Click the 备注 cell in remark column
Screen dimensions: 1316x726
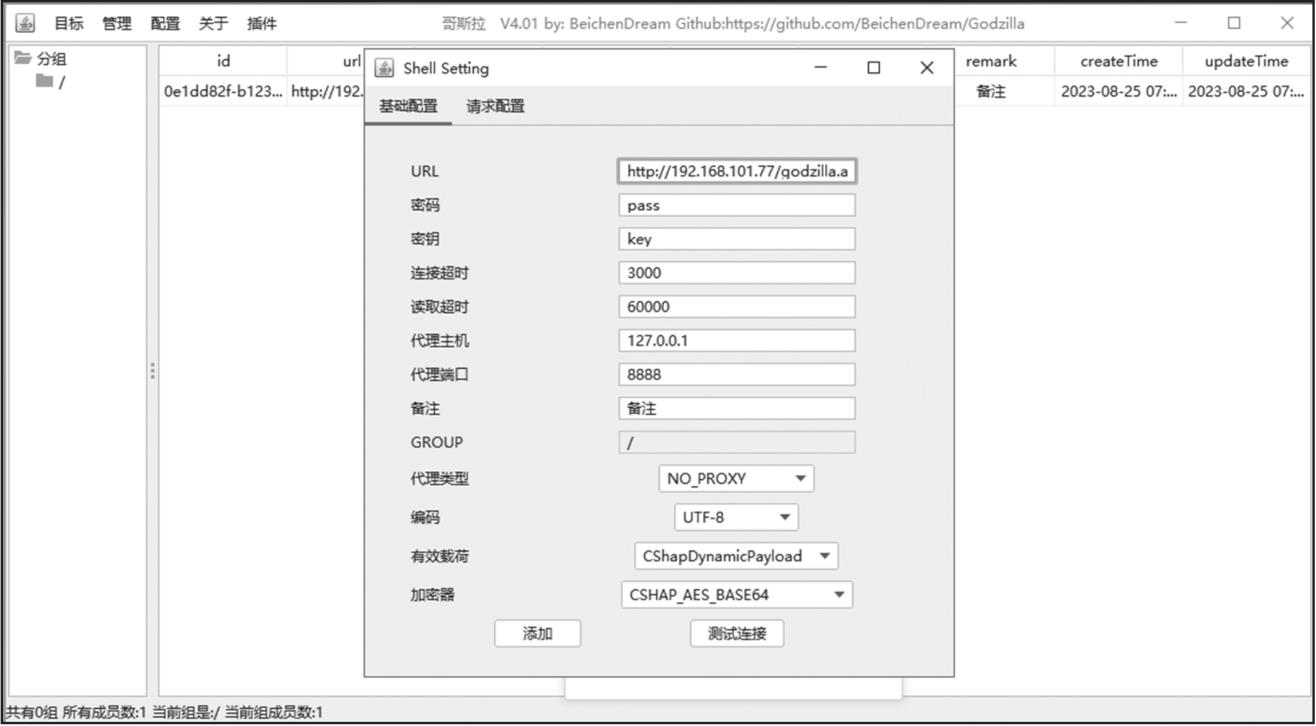pyautogui.click(x=991, y=92)
